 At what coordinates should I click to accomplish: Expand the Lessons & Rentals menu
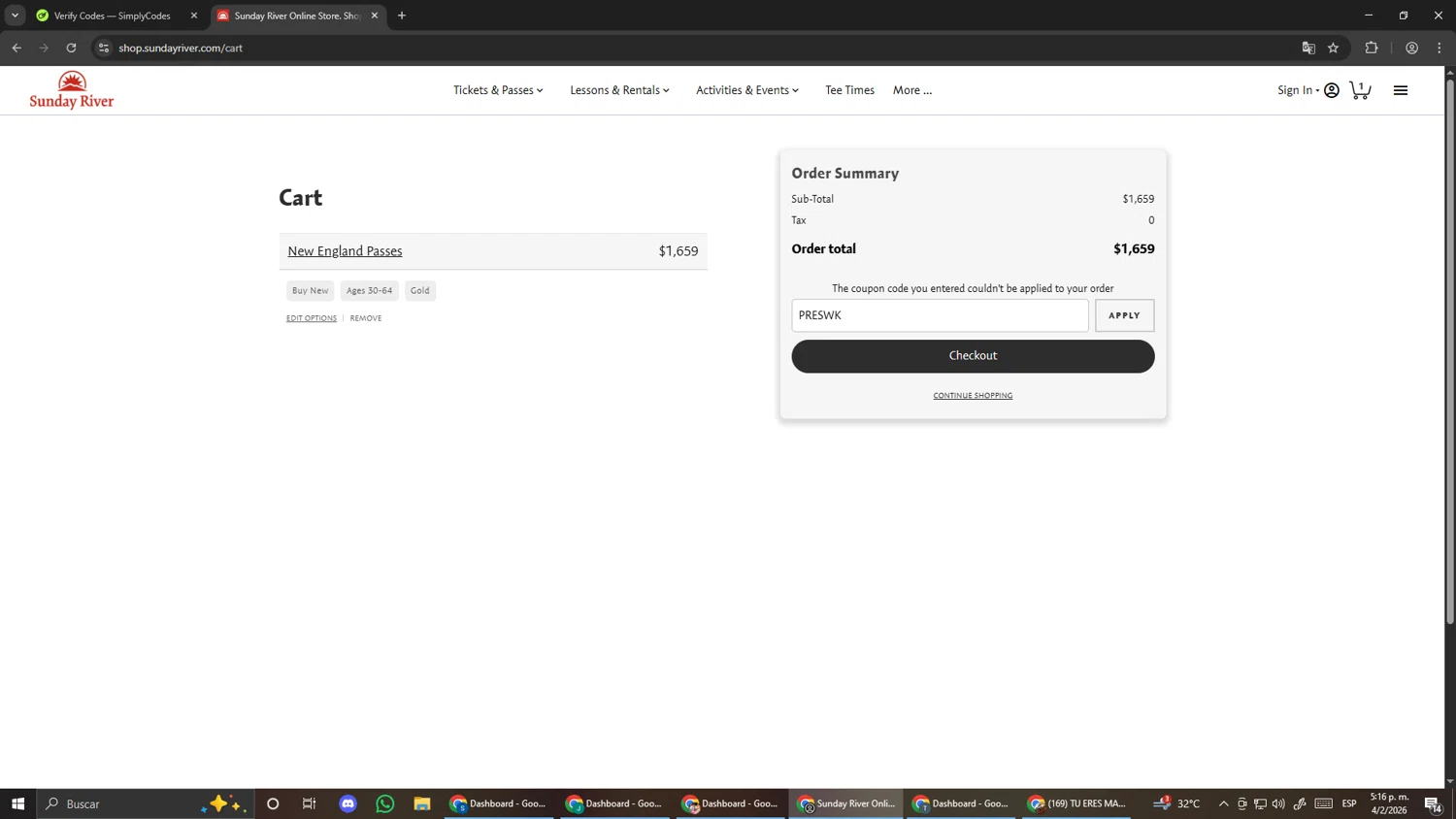[619, 90]
